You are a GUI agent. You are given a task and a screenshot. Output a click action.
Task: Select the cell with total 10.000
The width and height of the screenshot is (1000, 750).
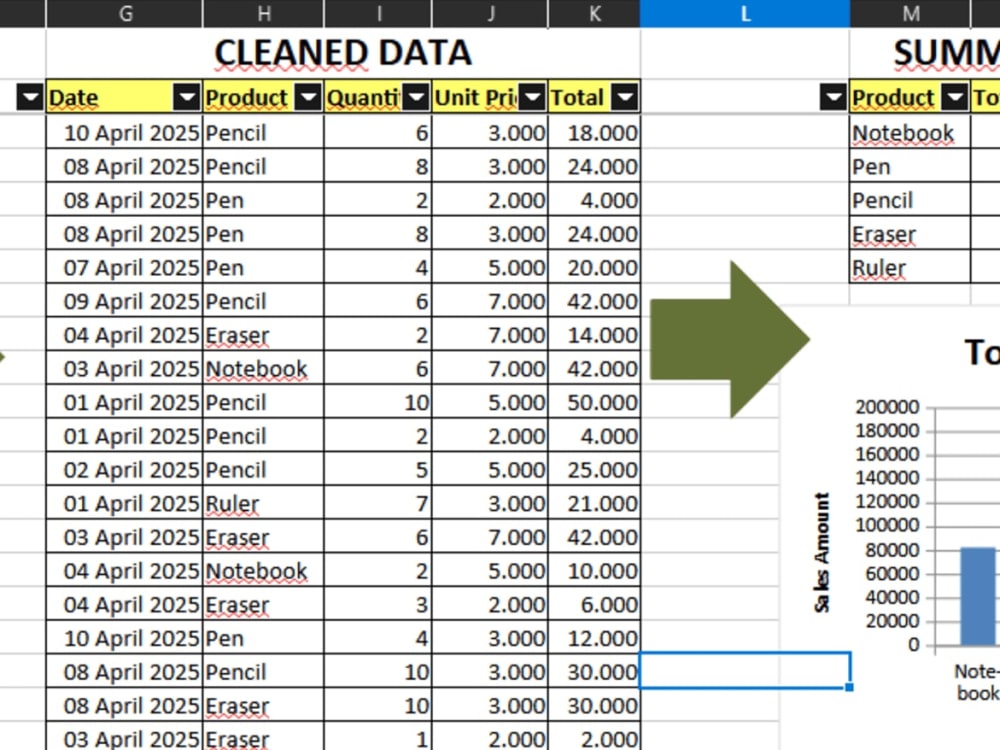click(594, 571)
